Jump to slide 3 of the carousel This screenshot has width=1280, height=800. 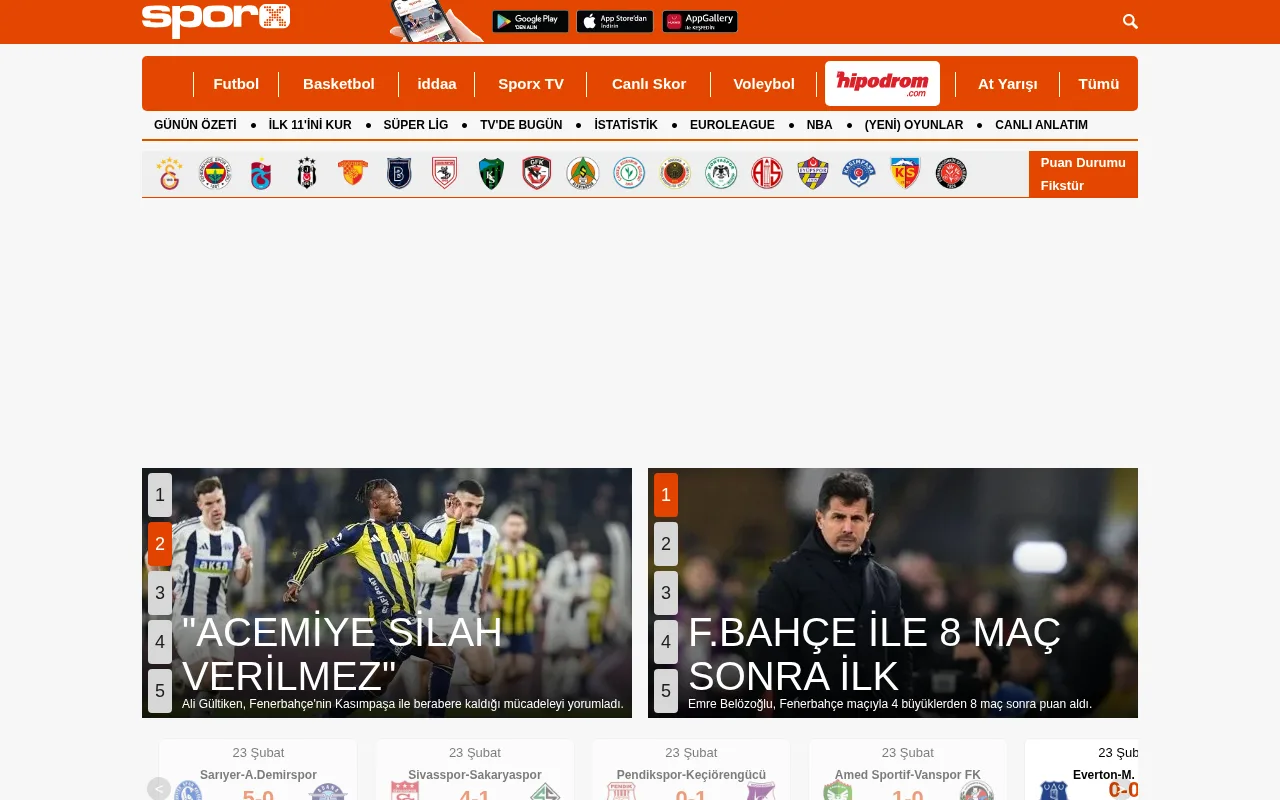point(160,593)
